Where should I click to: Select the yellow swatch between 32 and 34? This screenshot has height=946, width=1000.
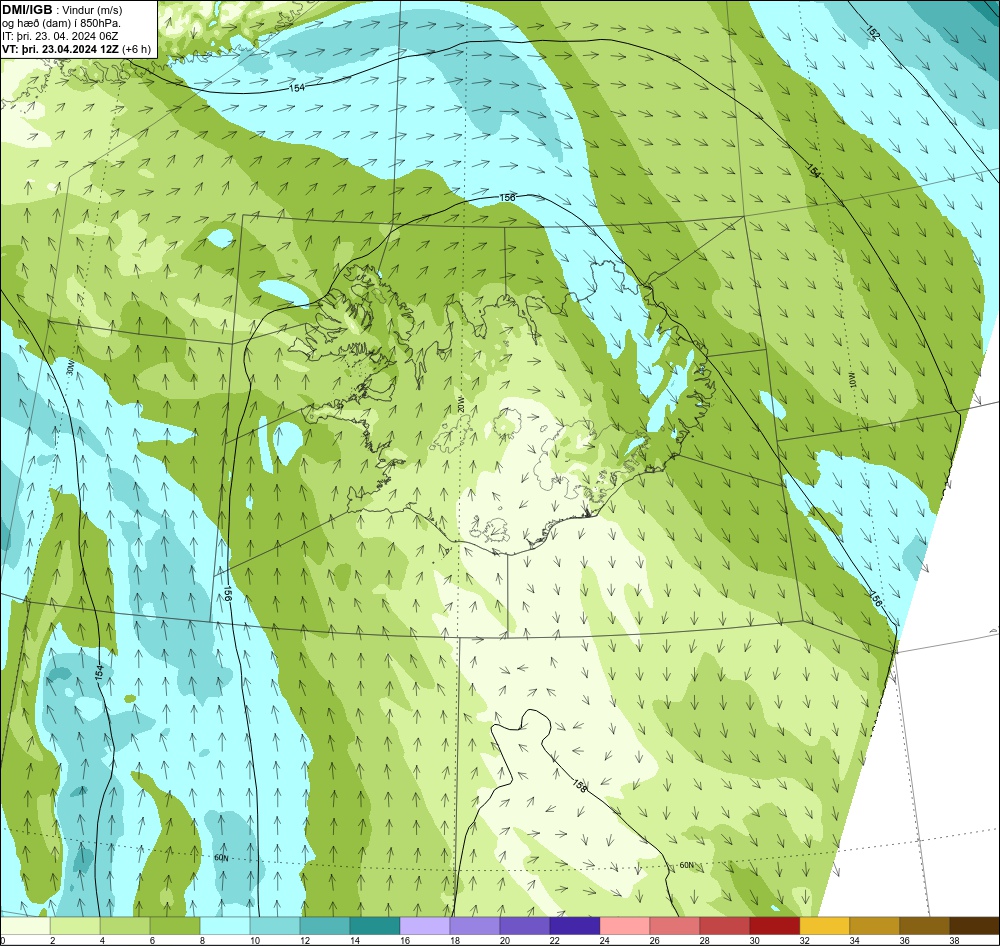pyautogui.click(x=824, y=926)
